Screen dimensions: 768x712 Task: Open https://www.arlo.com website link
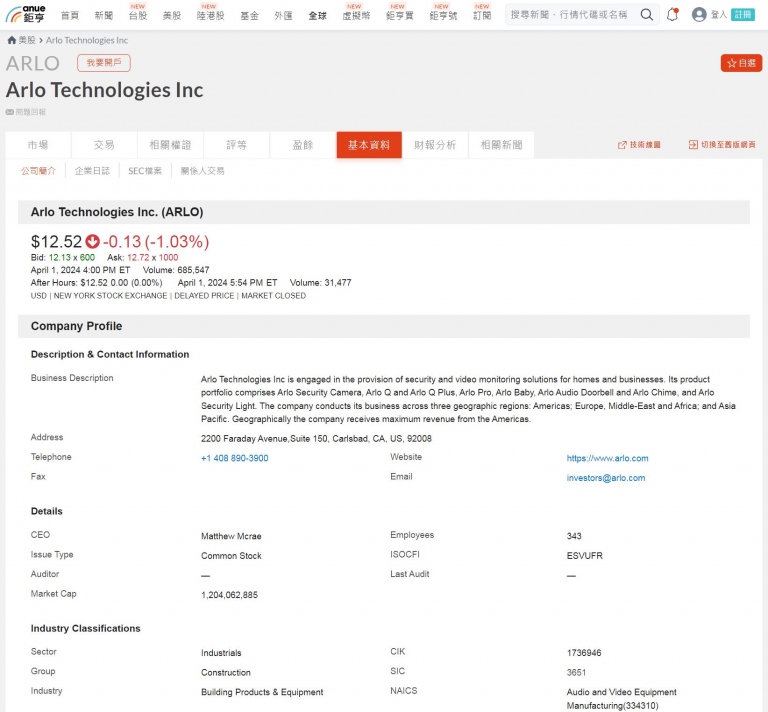click(607, 458)
